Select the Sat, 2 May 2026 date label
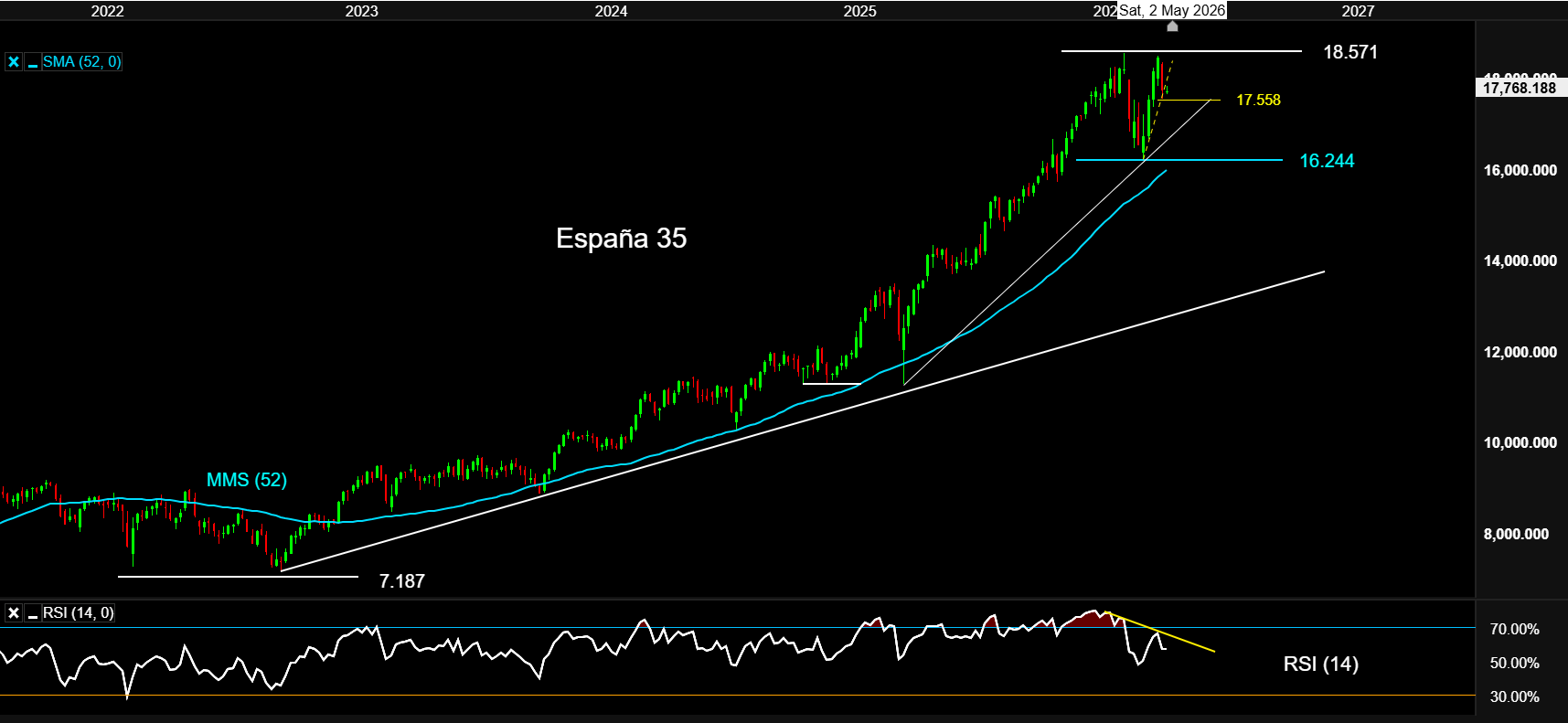Screen dimensions: 1568x723 click(x=1171, y=10)
